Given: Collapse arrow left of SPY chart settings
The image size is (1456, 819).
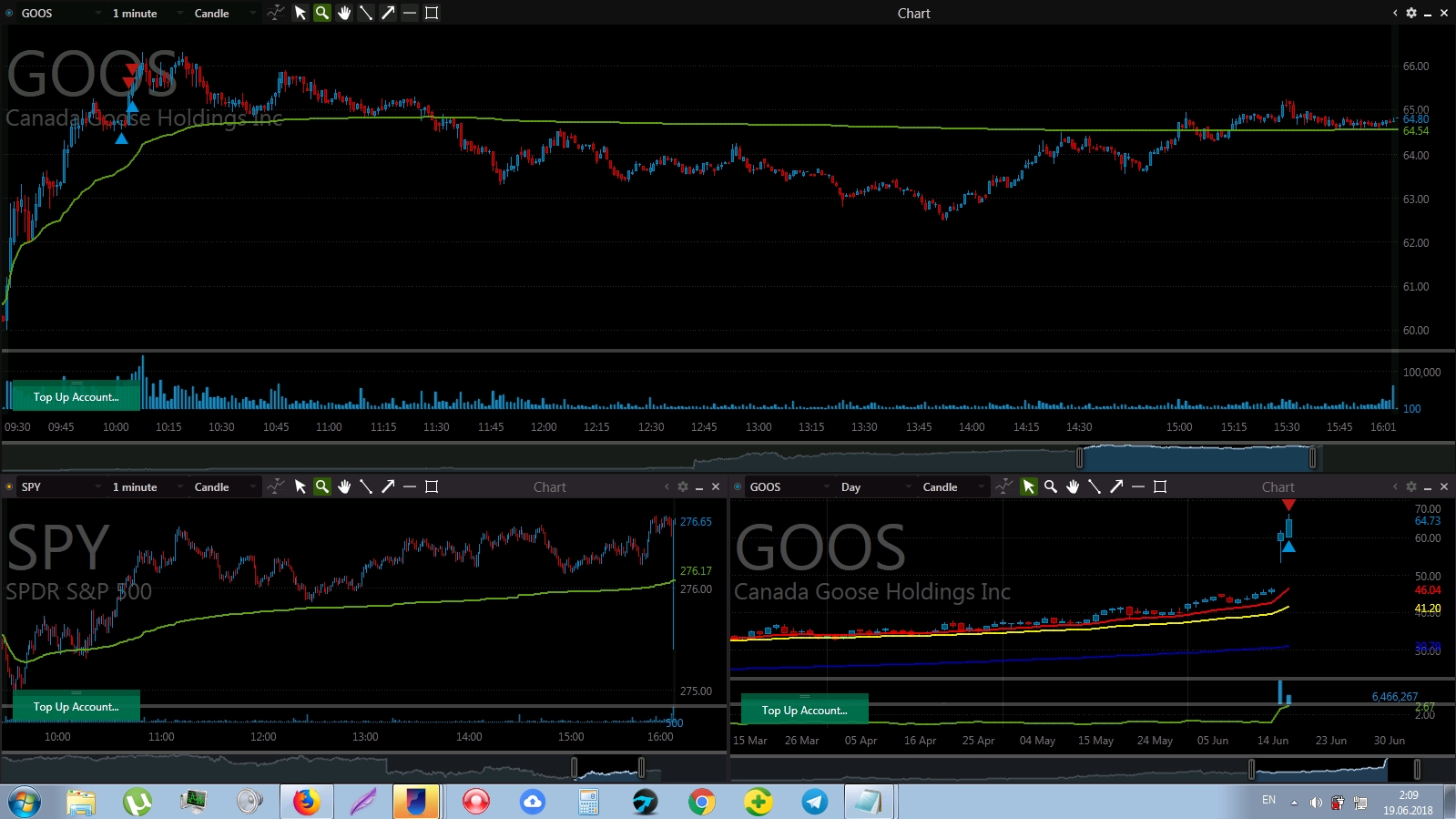Looking at the screenshot, I should point(667,486).
